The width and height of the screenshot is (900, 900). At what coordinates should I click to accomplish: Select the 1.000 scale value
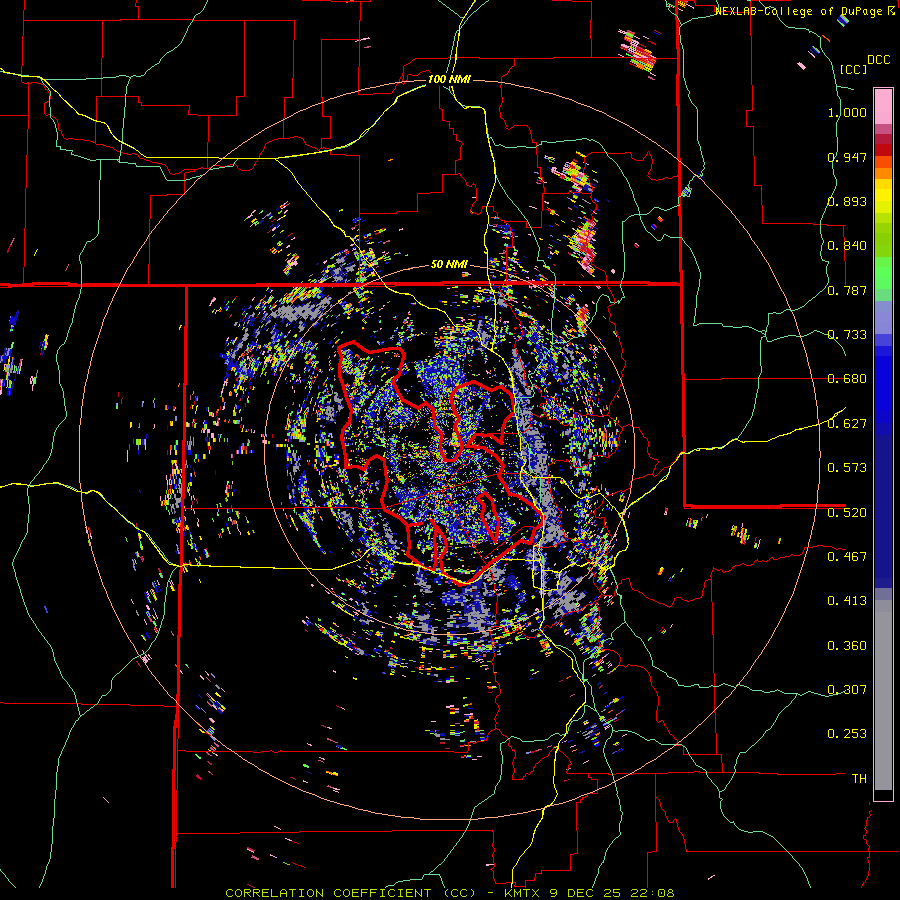coord(847,112)
